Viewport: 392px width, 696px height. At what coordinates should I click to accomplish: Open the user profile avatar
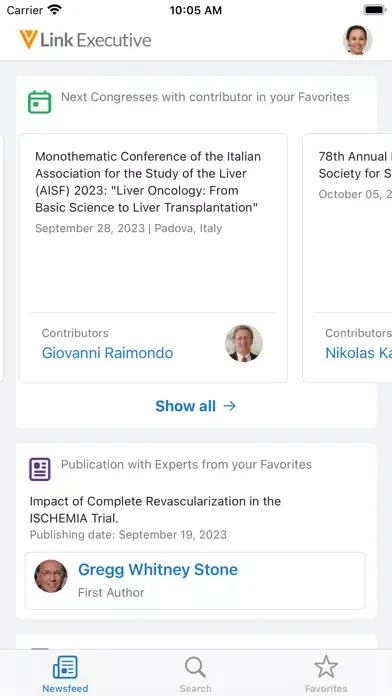(357, 40)
